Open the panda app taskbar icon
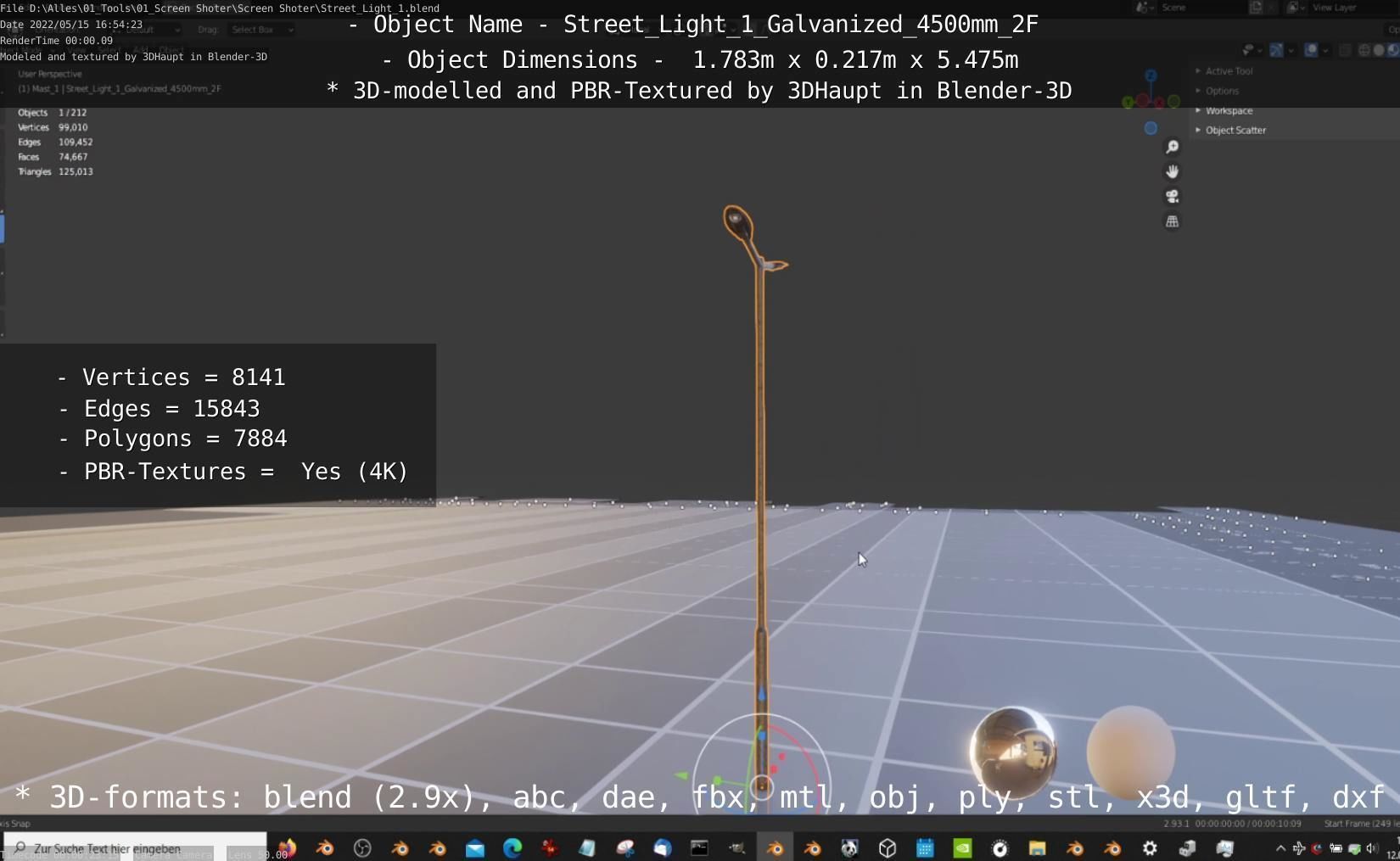Image resolution: width=1400 pixels, height=861 pixels. 849,848
